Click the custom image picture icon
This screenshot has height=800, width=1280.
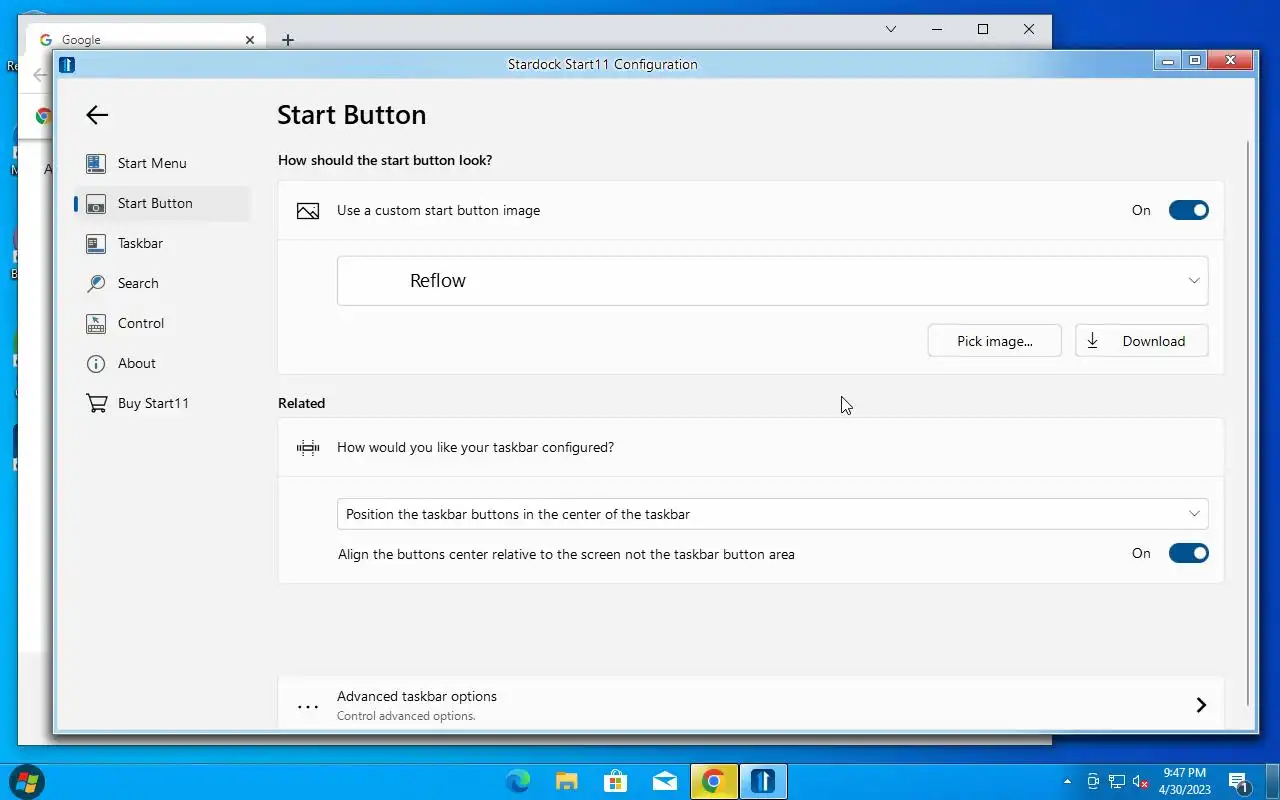[x=308, y=211]
